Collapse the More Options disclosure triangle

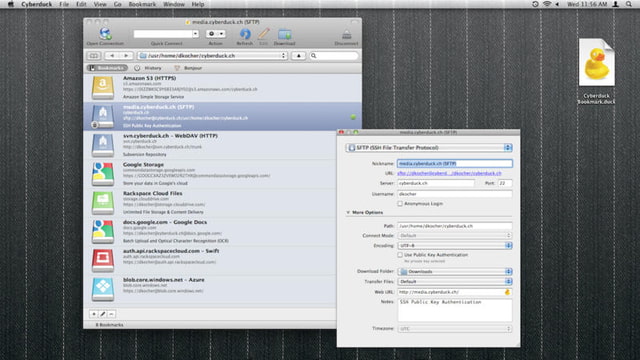coord(348,213)
